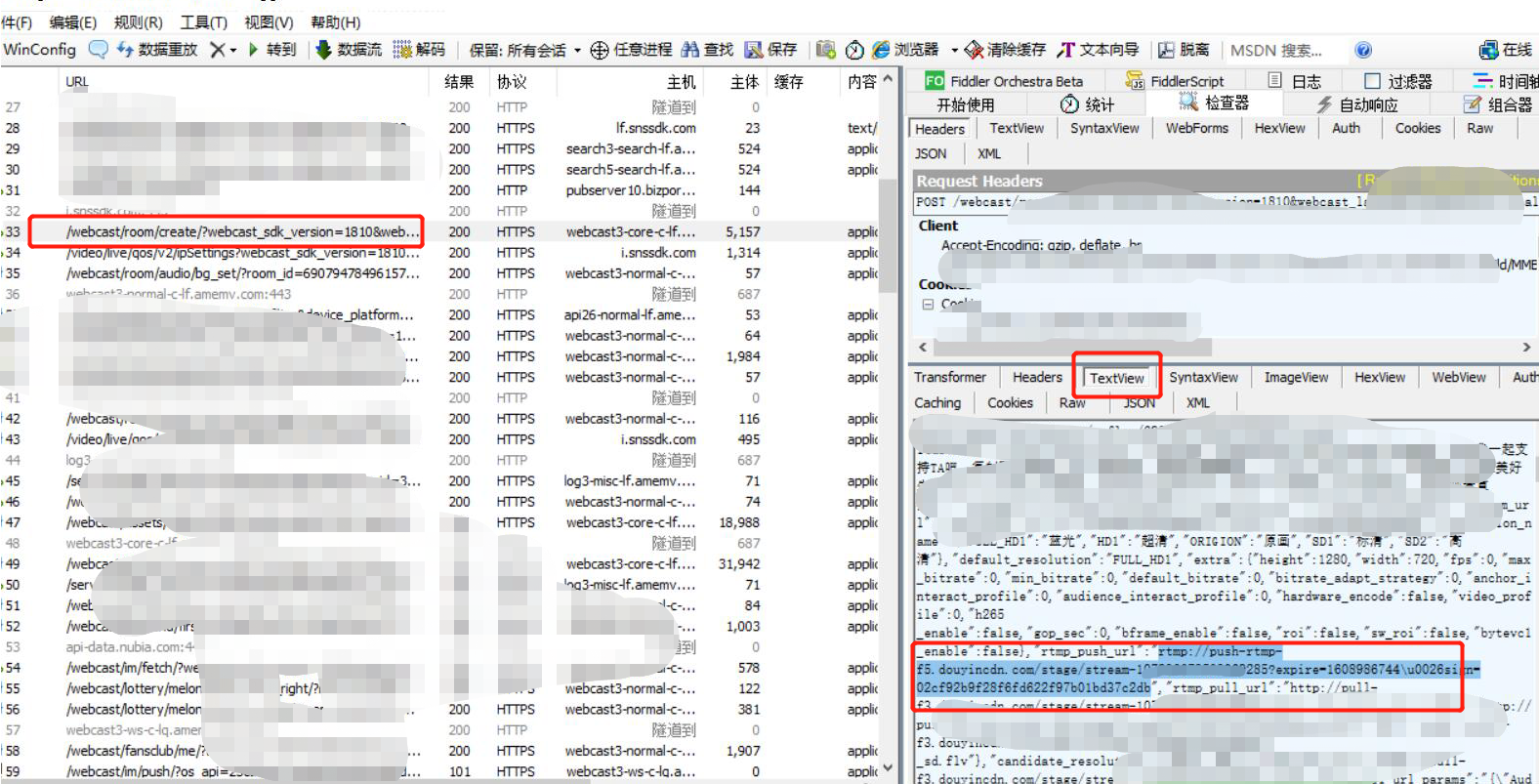The image size is (1539, 784).
Task: Open the 编辑(E) menu
Action: coord(73,21)
